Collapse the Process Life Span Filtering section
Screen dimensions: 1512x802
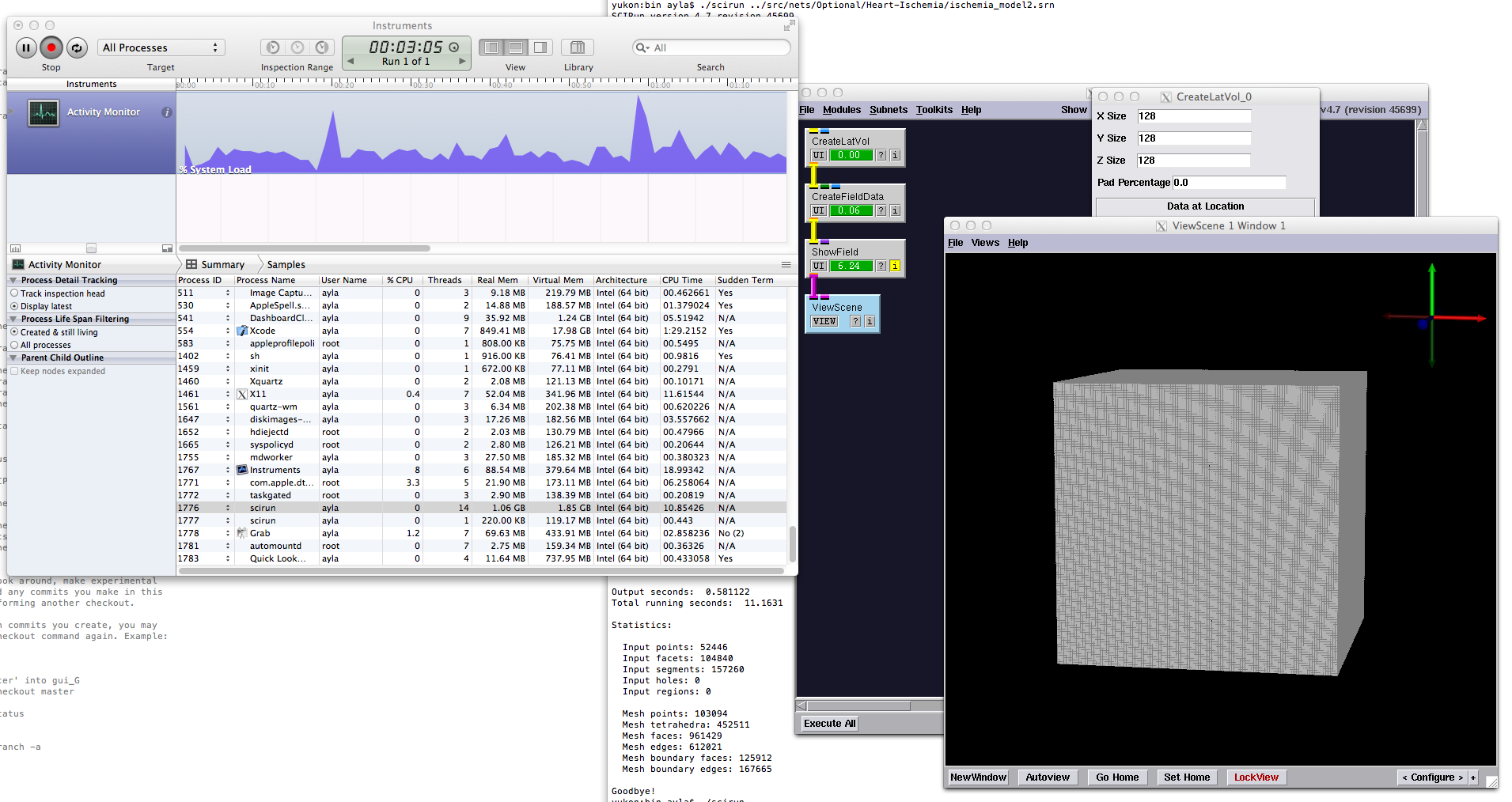13,319
